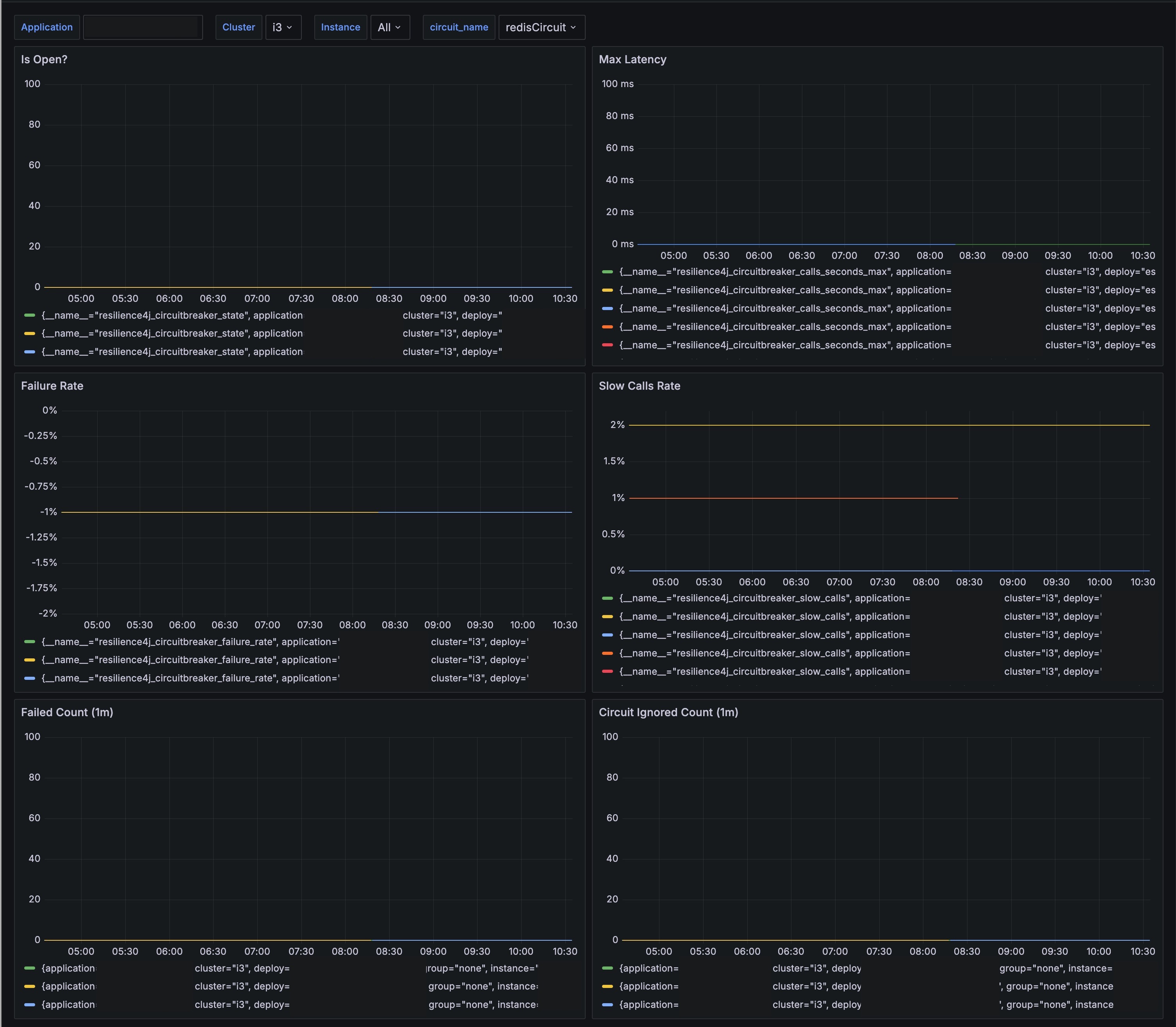The height and width of the screenshot is (1027, 1176).
Task: Click the Circuit Ignored Count (1m) title
Action: click(668, 712)
